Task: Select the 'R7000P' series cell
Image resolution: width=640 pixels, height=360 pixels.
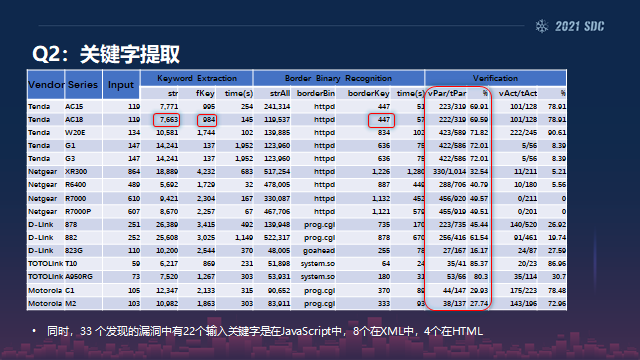Action: point(78,211)
